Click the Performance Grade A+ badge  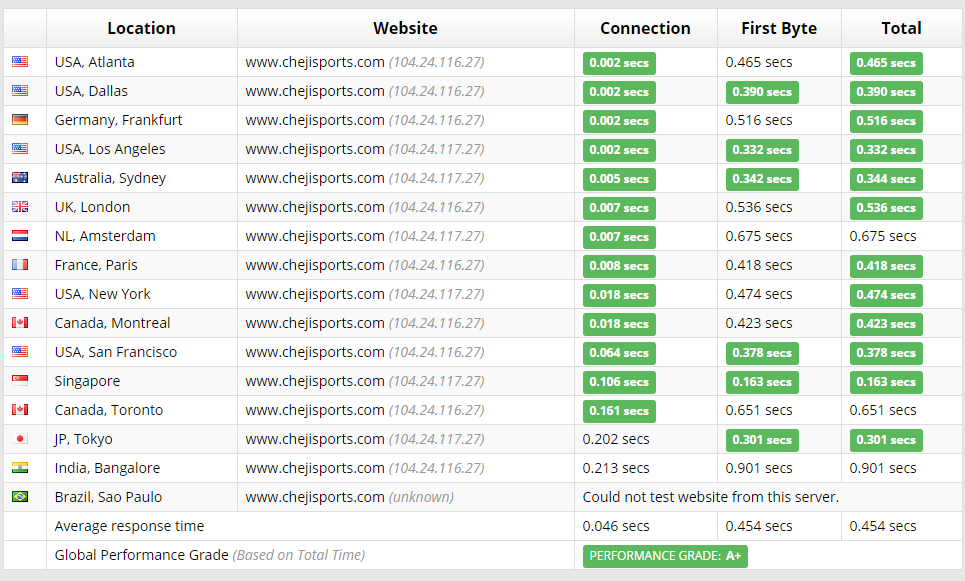tap(665, 556)
